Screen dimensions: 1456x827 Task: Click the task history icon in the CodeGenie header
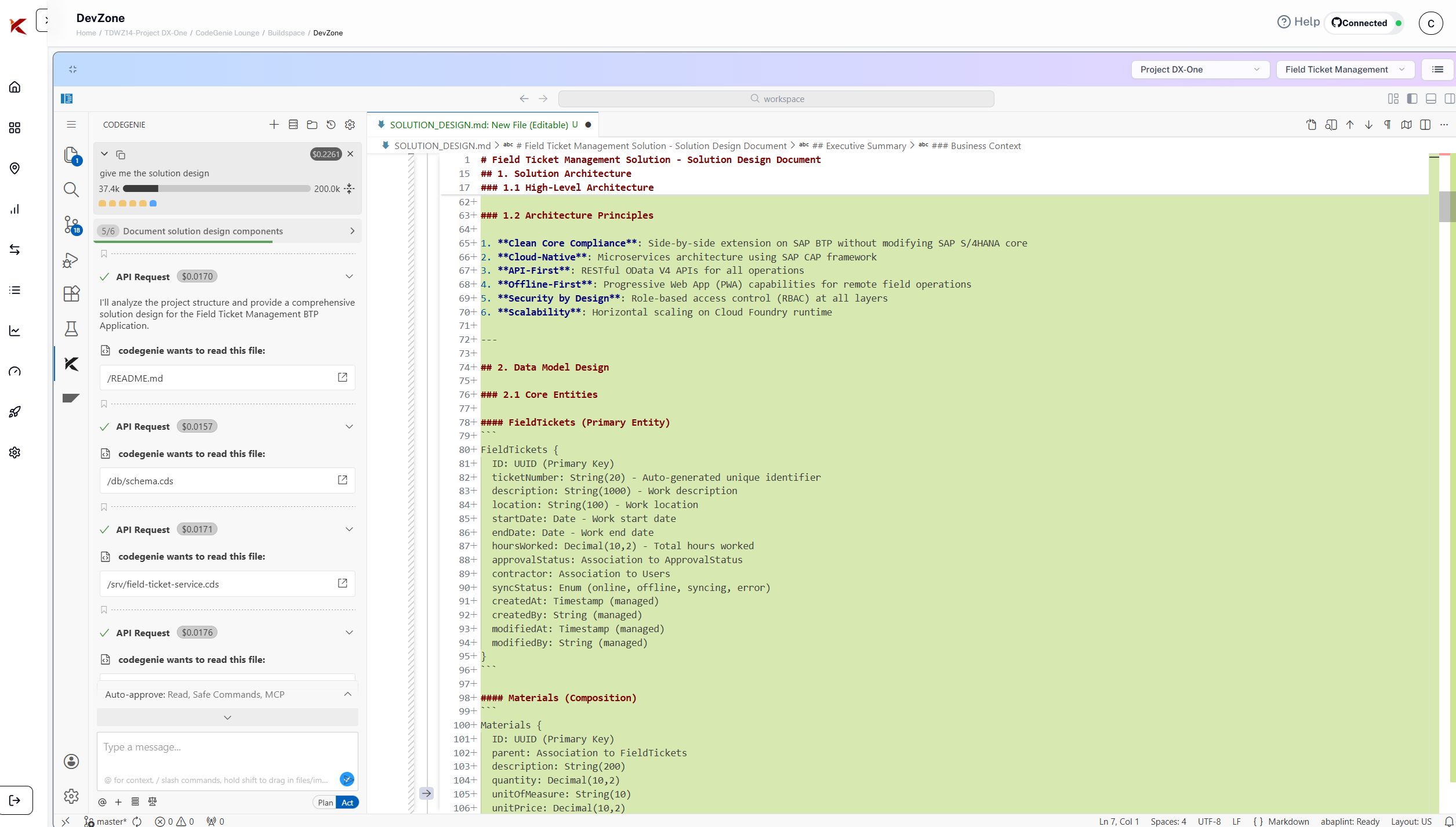(331, 125)
